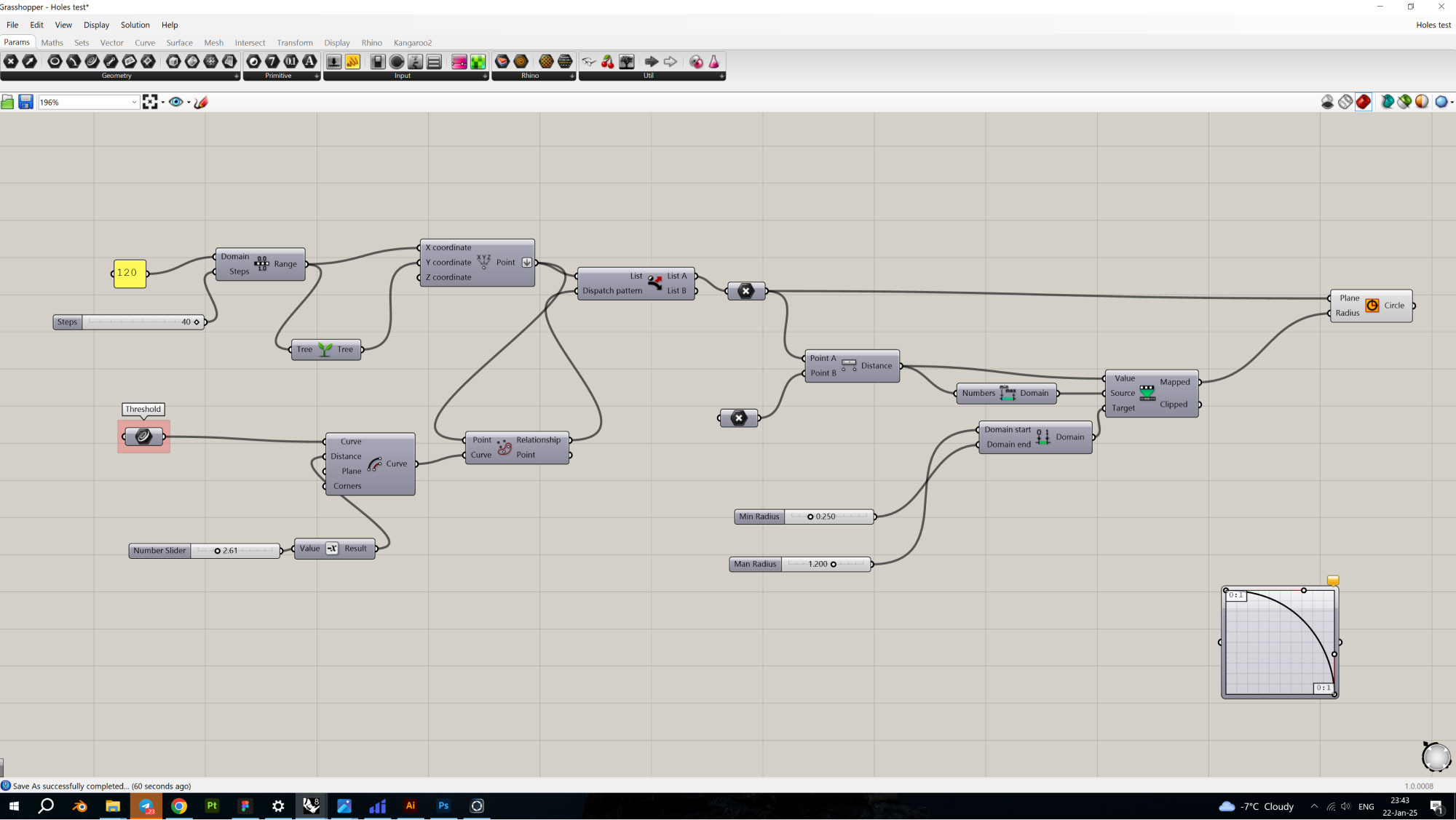
Task: Click the flask icon in Util panel
Action: click(x=713, y=62)
